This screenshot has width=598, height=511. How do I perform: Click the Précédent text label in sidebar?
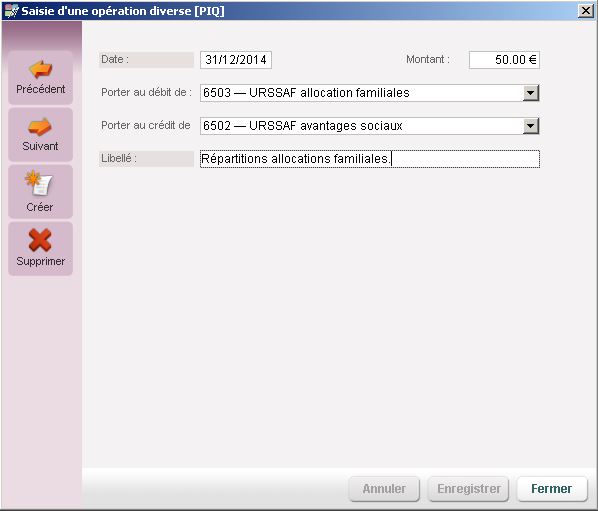click(x=40, y=89)
